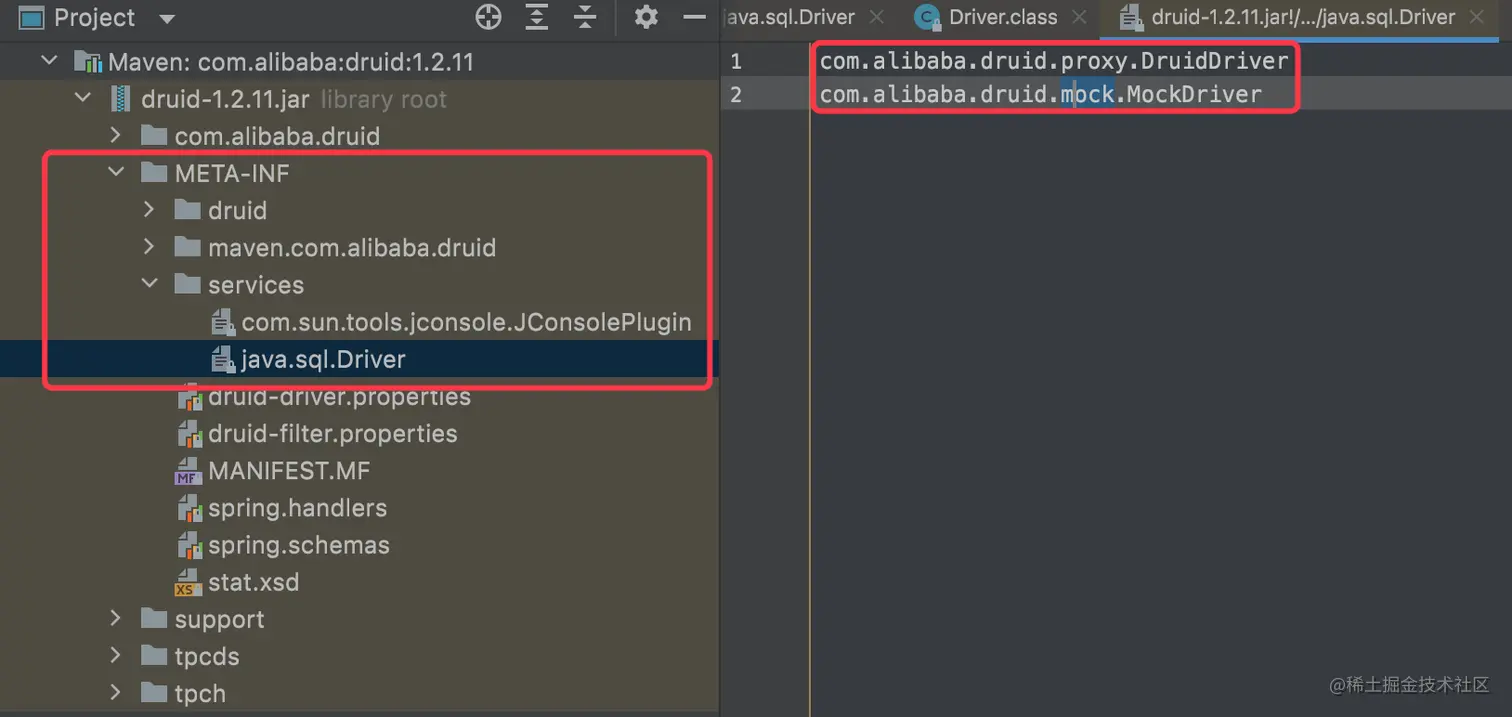Select the druid-1.2.11.jar!/.../java.sql.Driver tab
The height and width of the screenshot is (717, 1512).
(1303, 17)
